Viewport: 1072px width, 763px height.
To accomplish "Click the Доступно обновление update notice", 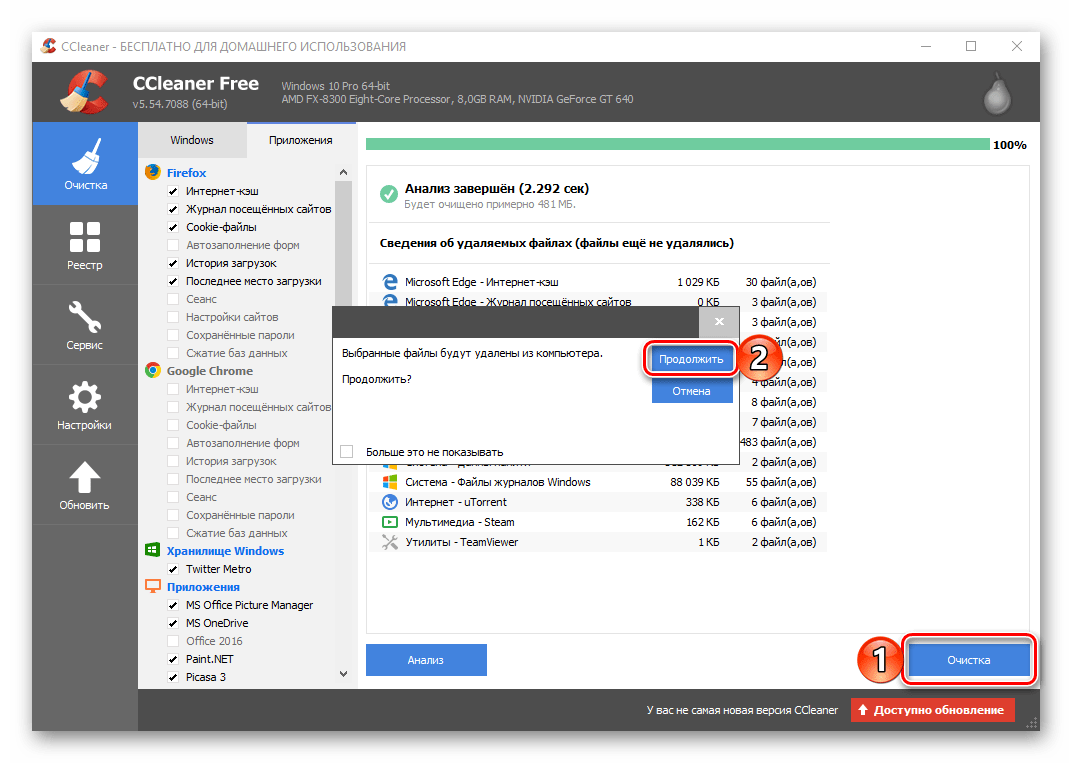I will 933,710.
